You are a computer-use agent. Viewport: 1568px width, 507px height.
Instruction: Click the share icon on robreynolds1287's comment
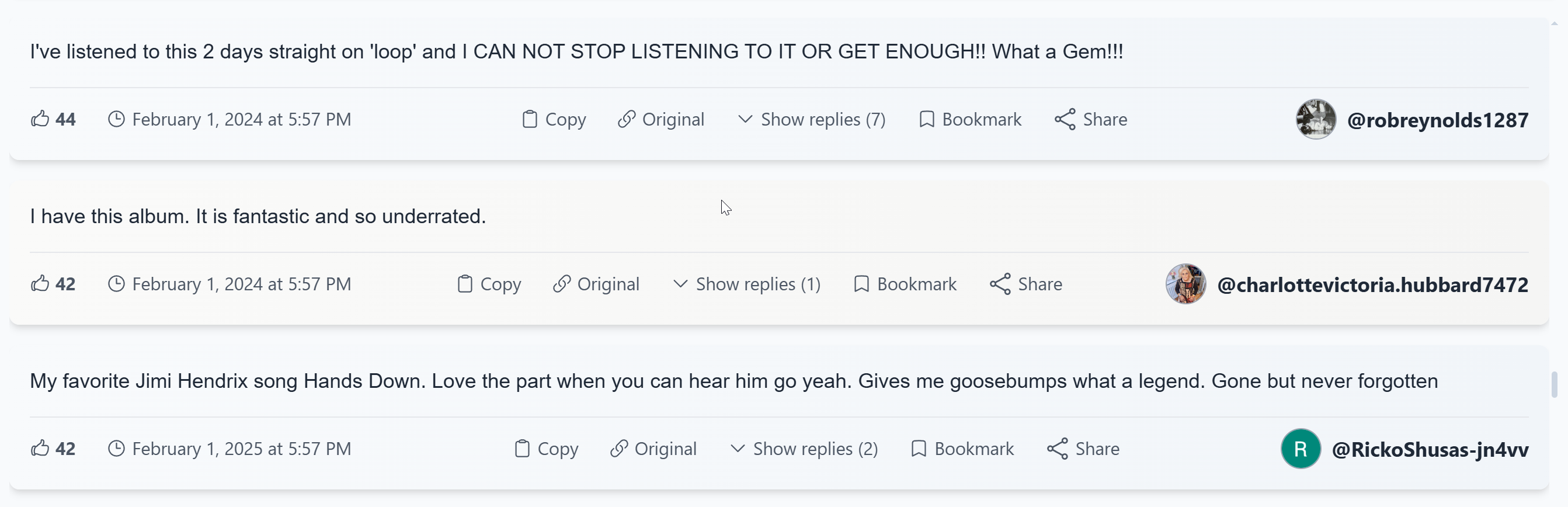[x=1065, y=119]
